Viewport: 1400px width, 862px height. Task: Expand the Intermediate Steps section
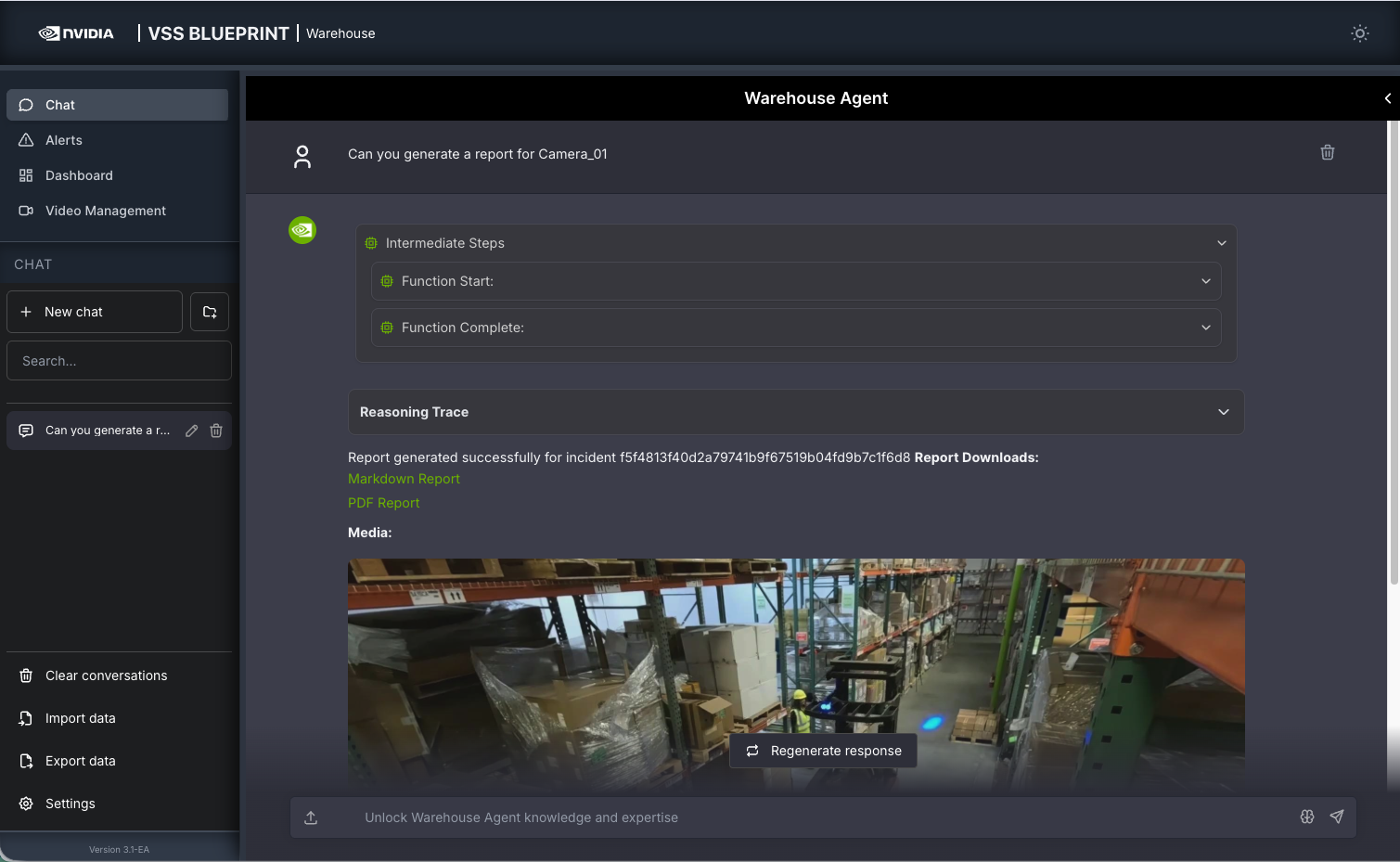(1221, 243)
